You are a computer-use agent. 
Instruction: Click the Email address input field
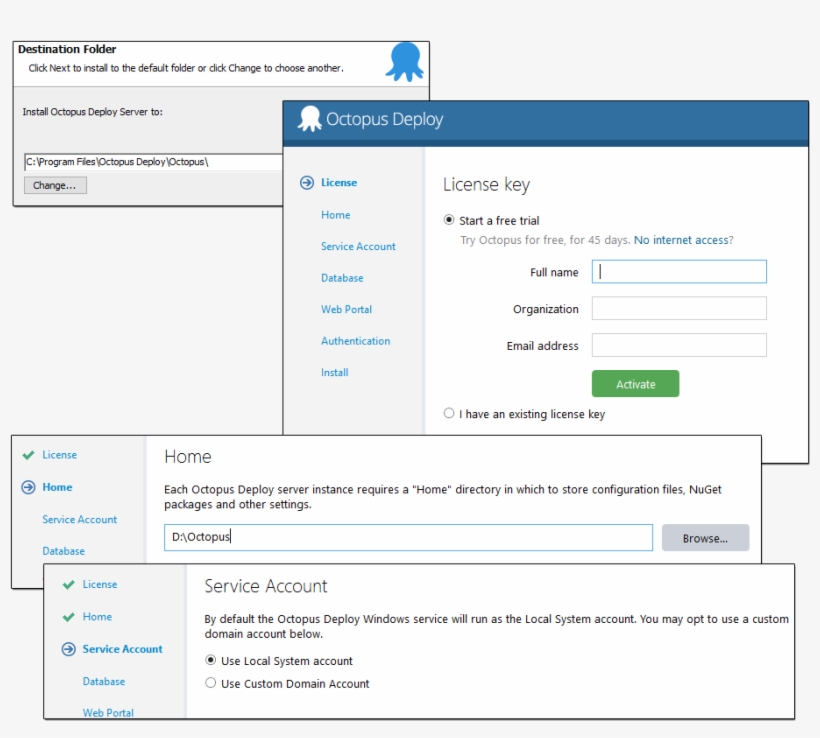click(x=679, y=345)
